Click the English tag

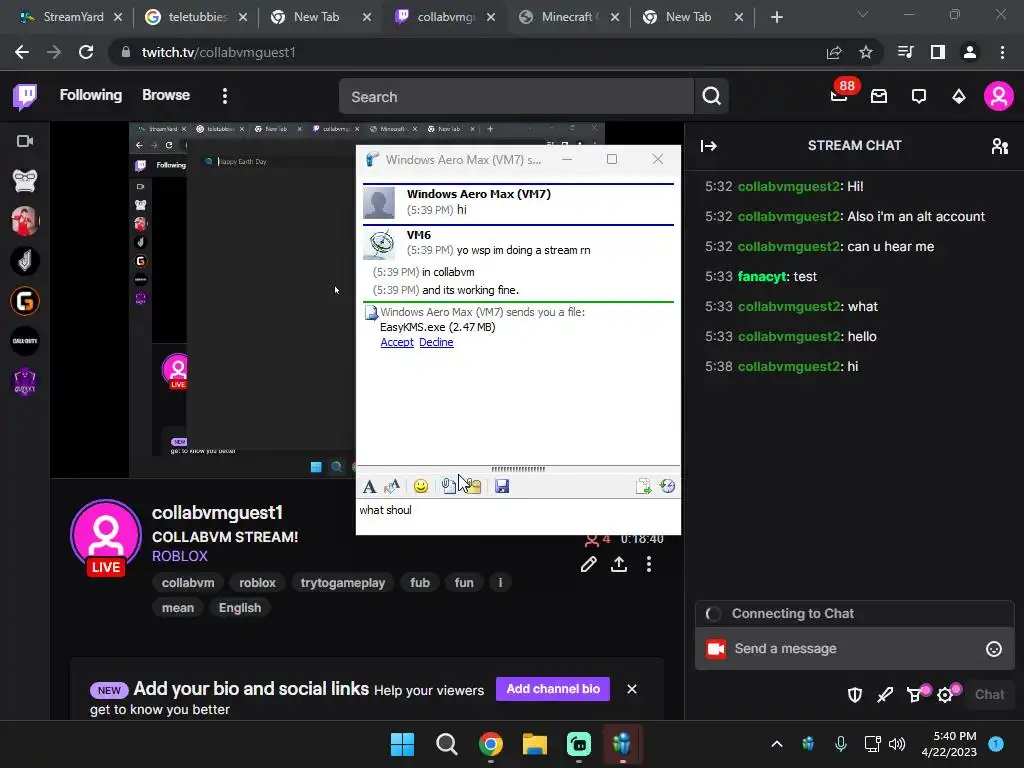(x=240, y=607)
